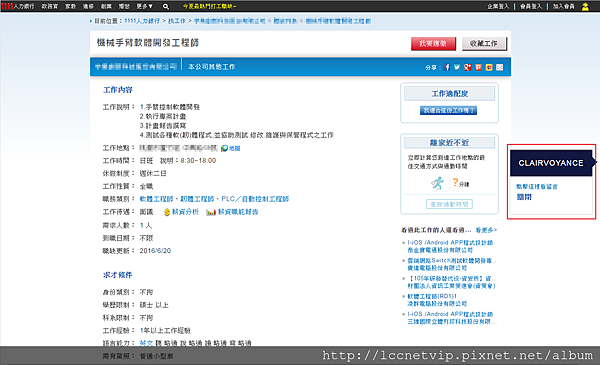Click the running figure commute icon
Viewport: 600px width, 365px height.
pos(437,183)
